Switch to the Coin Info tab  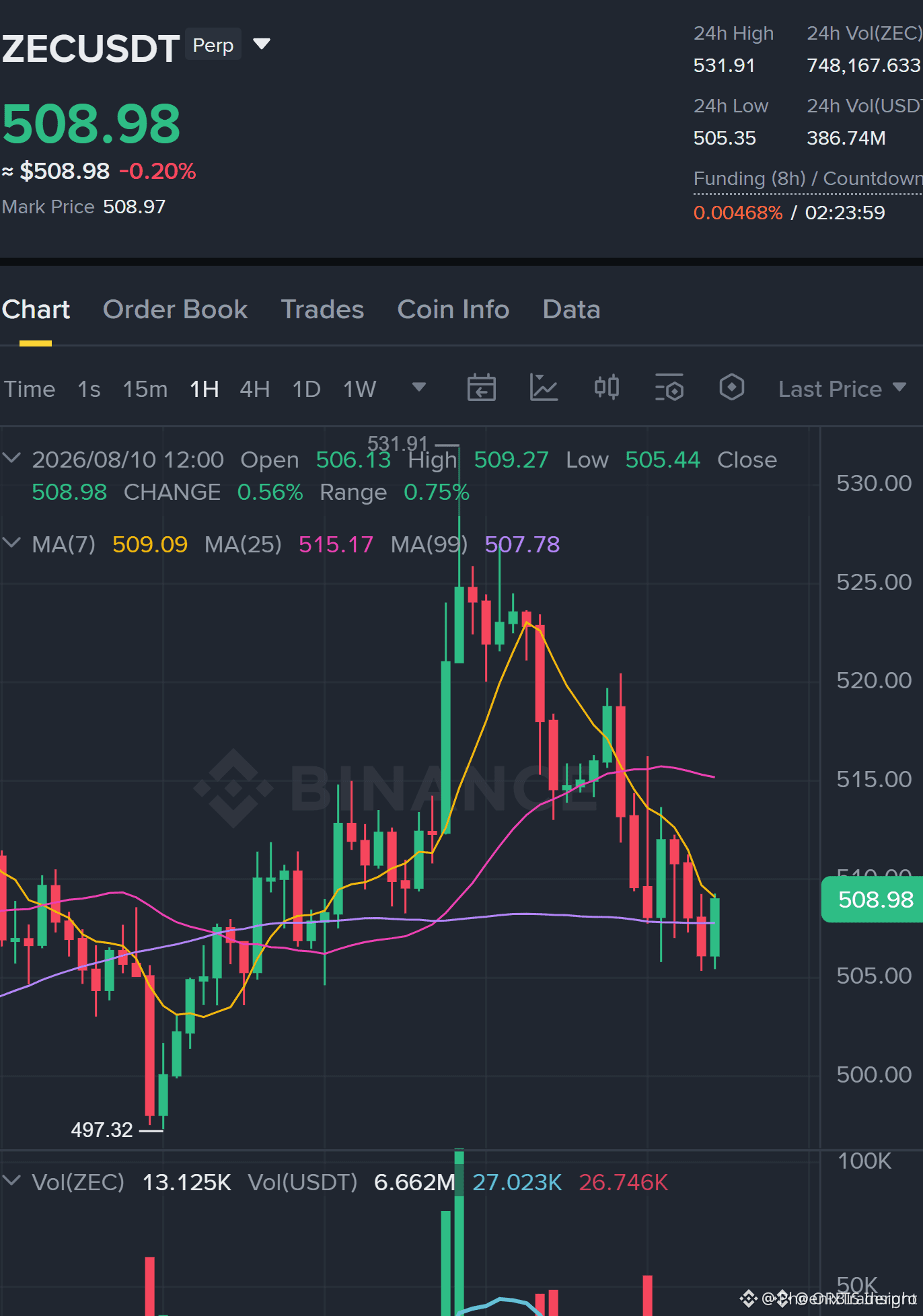tap(453, 309)
